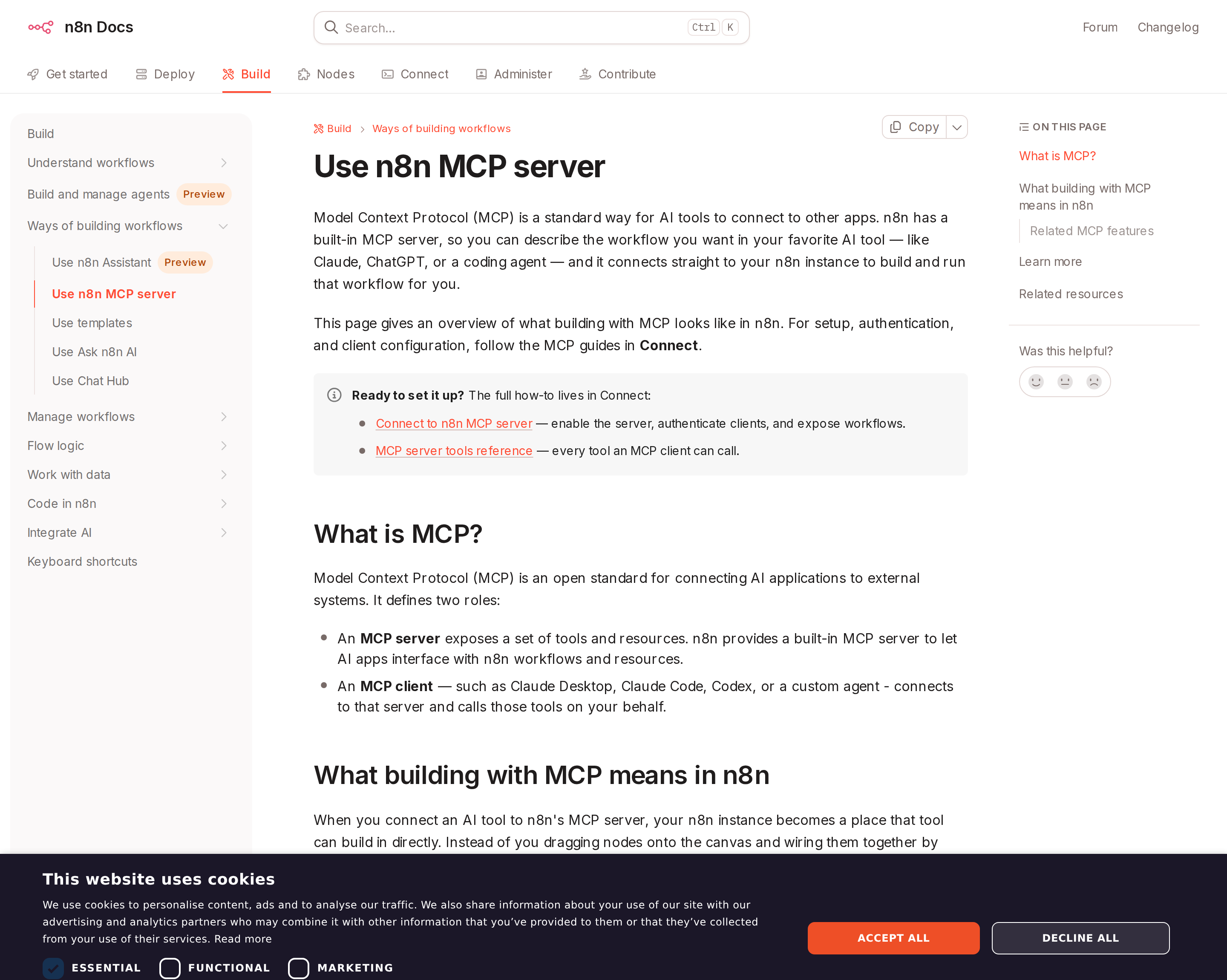The height and width of the screenshot is (980, 1227).
Task: Click the info icon in callout
Action: (334, 395)
